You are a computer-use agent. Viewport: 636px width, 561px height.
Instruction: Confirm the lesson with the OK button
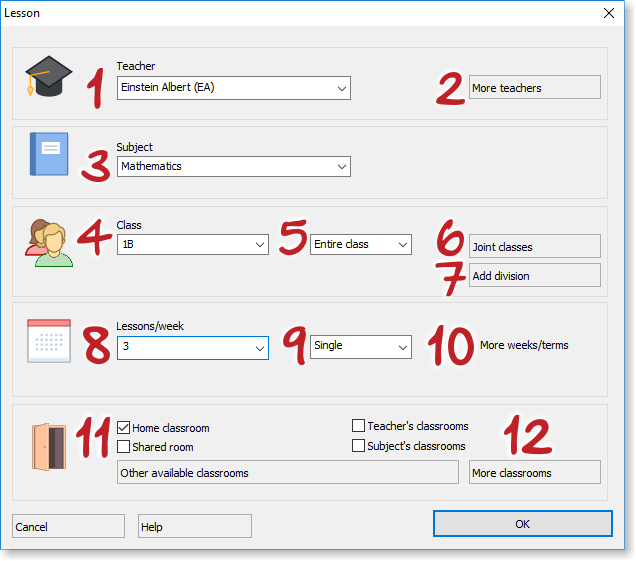point(522,524)
